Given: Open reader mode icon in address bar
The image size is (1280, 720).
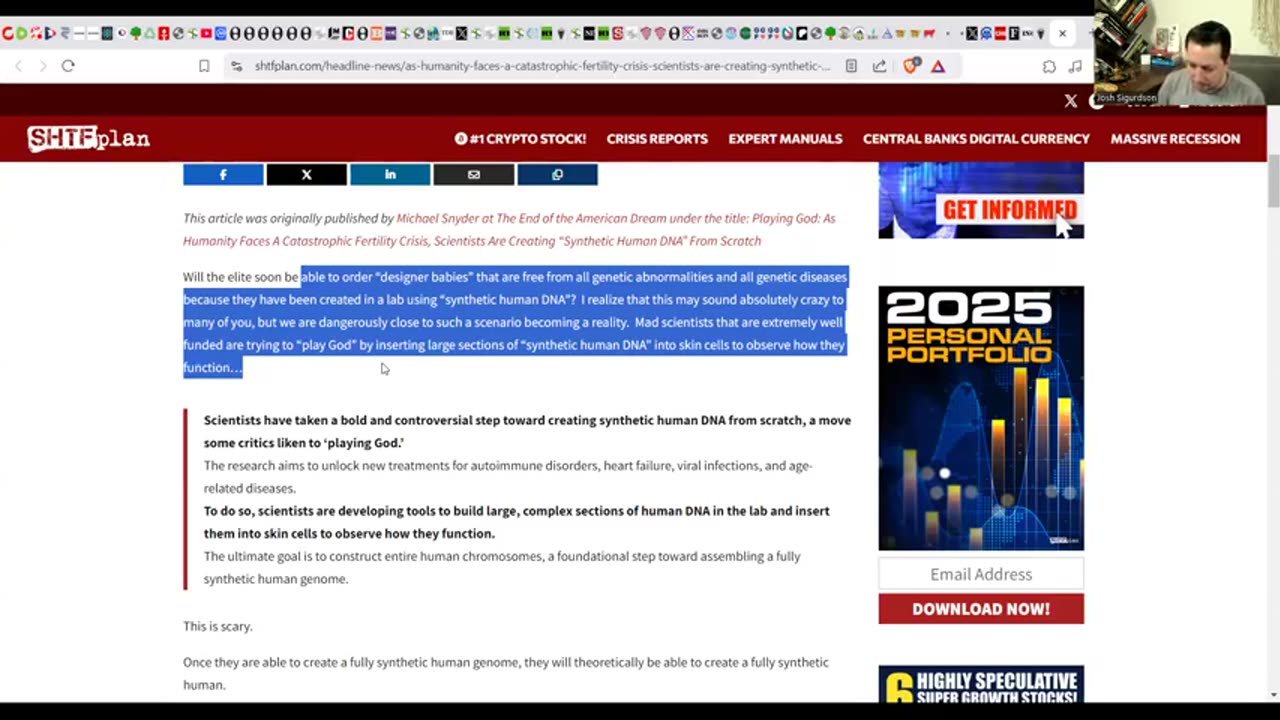Looking at the screenshot, I should (x=851, y=66).
